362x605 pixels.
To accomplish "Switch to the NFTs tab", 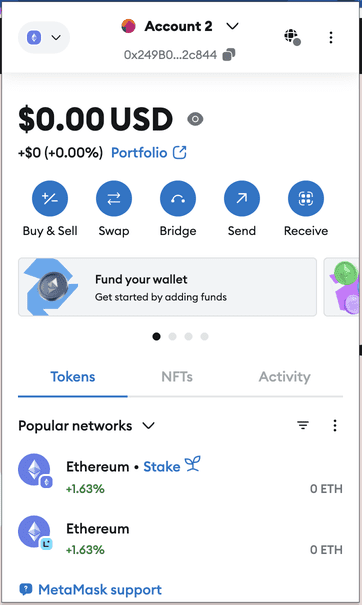I will pyautogui.click(x=177, y=377).
